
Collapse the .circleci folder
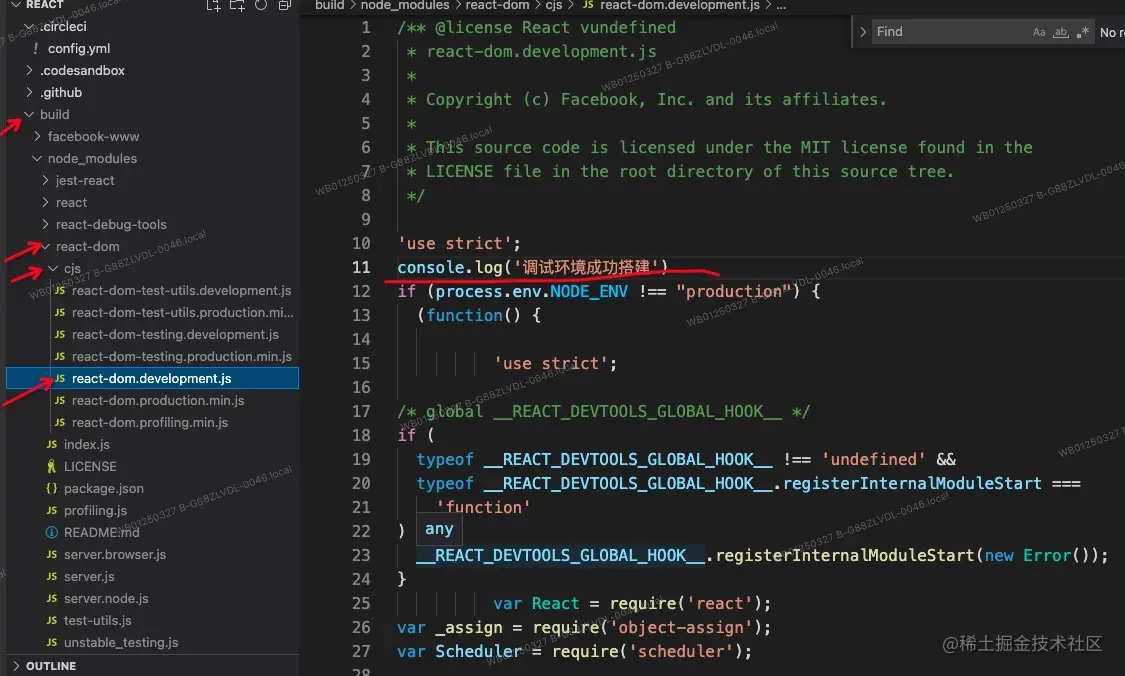29,27
